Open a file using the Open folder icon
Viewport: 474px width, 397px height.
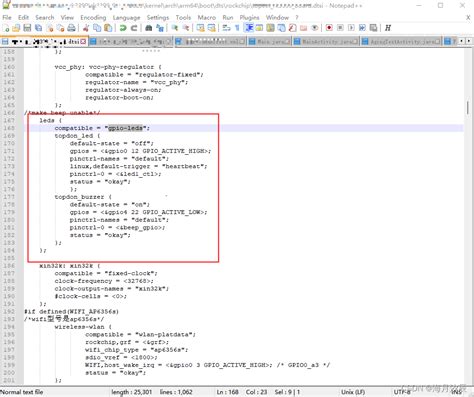point(16,28)
